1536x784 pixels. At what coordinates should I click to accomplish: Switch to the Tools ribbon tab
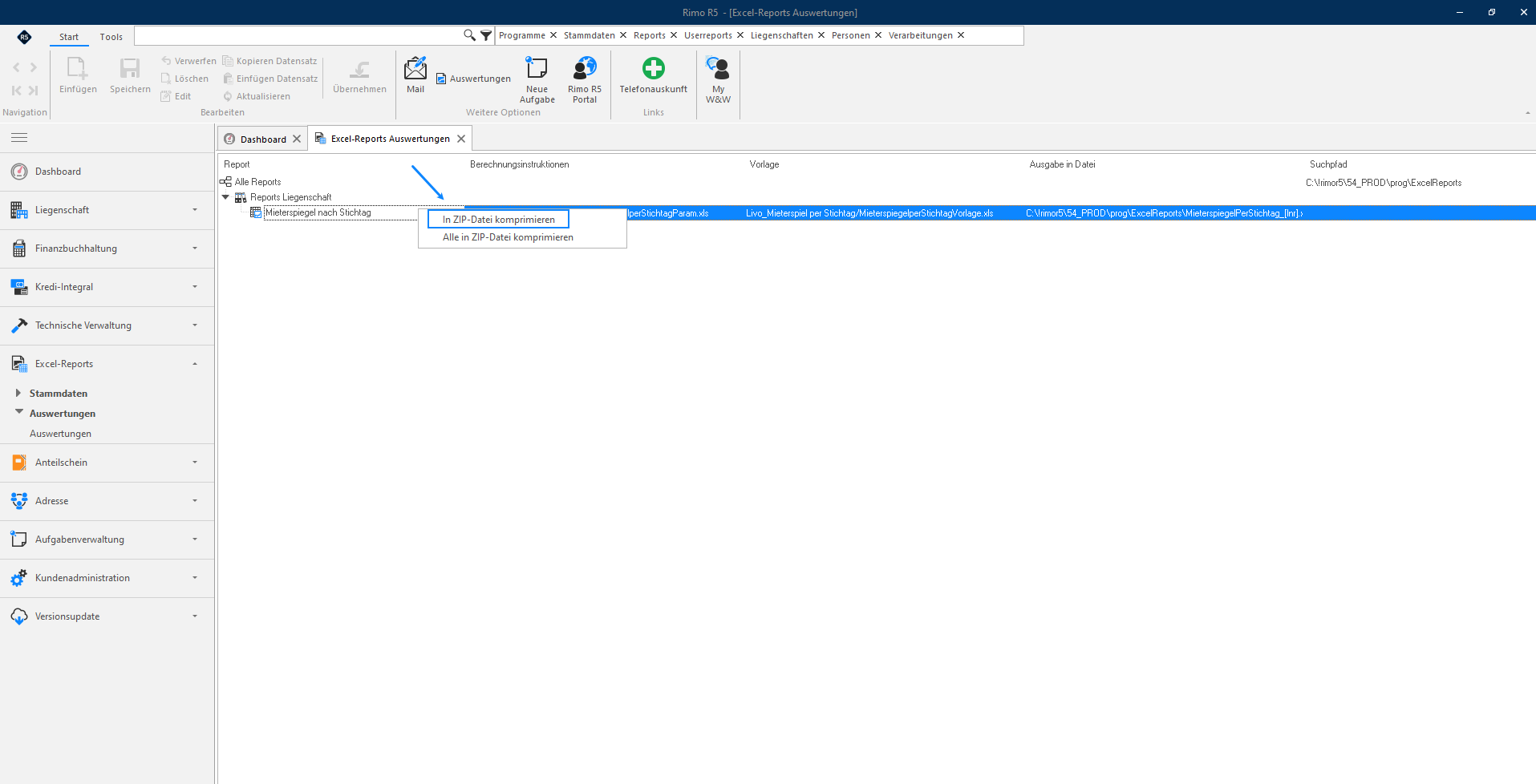click(111, 37)
